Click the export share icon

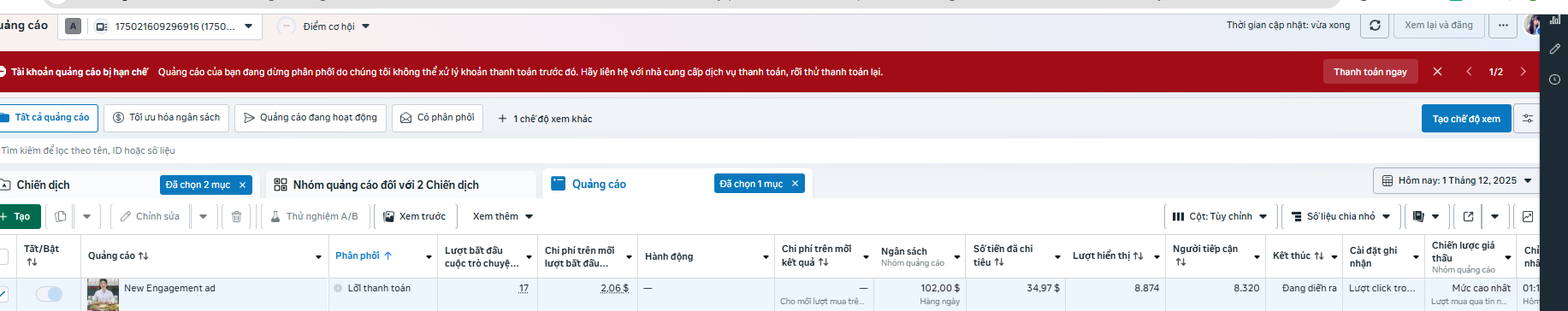(1468, 216)
